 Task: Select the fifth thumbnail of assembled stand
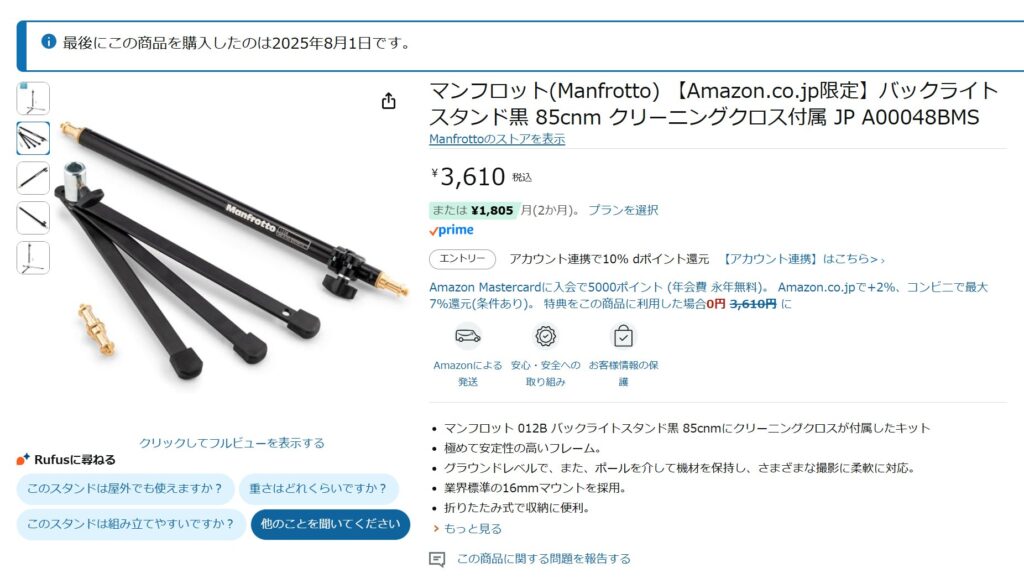33,258
